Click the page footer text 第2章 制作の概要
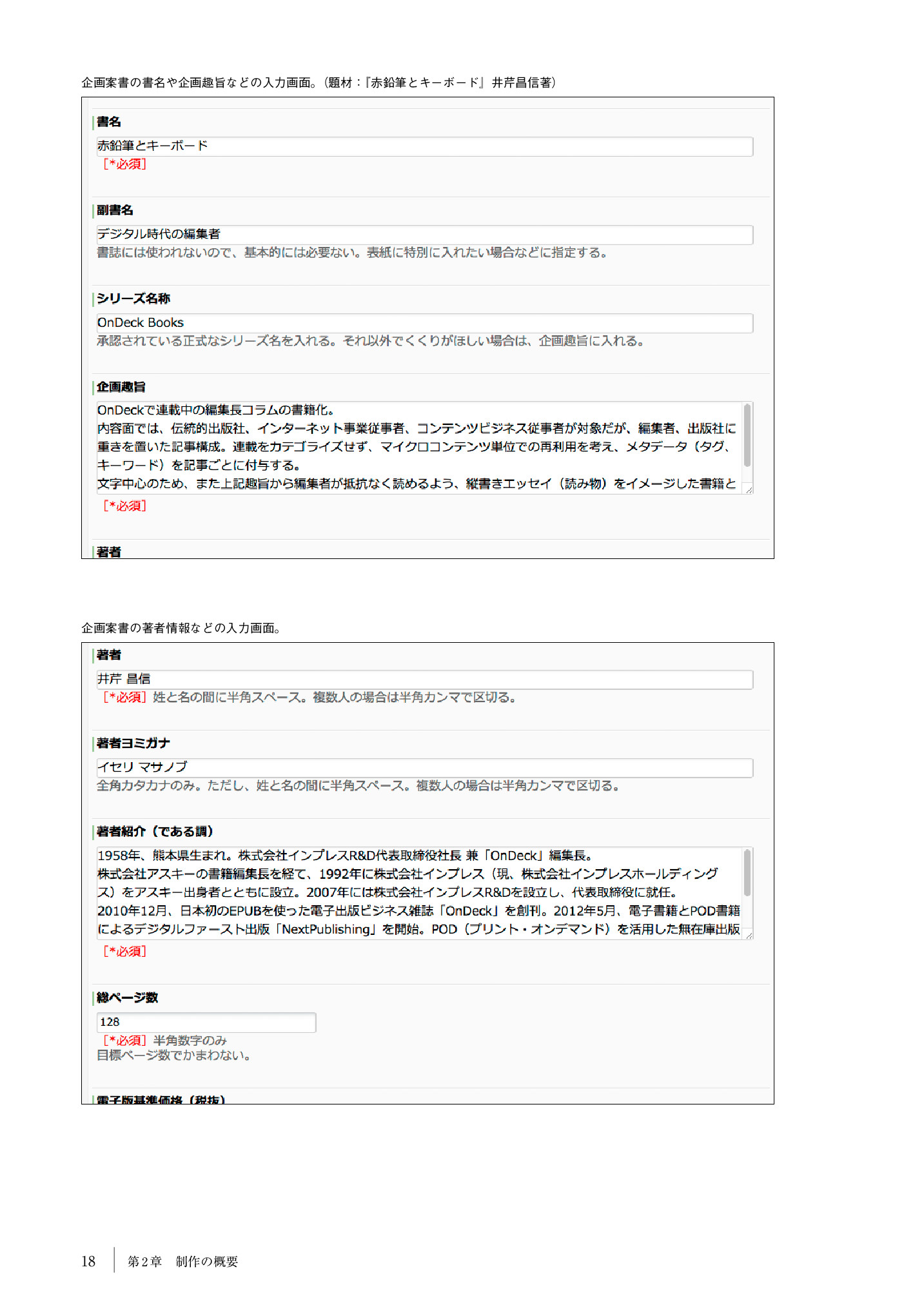Viewport: 924px width, 1305px height. click(182, 1262)
